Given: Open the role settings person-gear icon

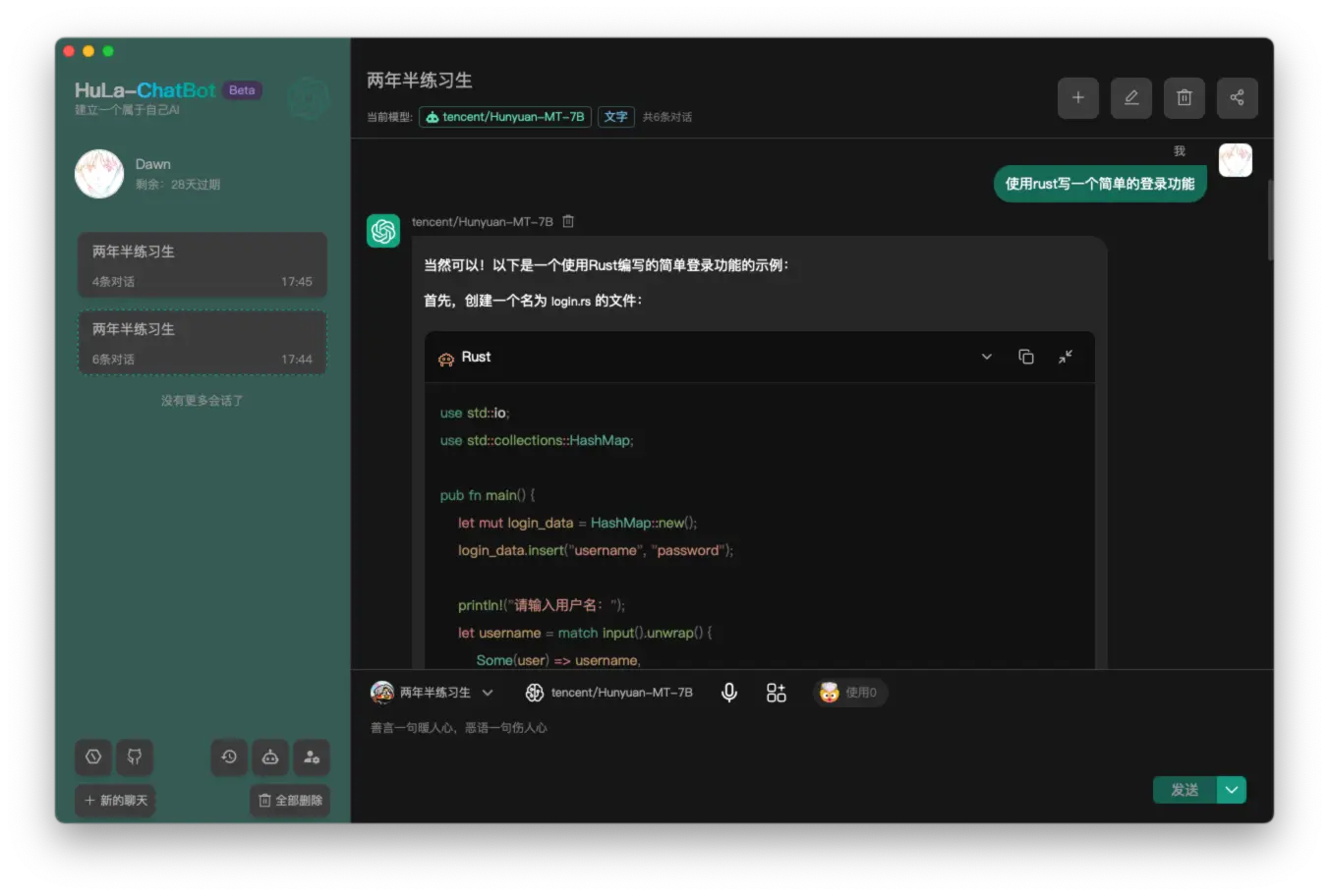Looking at the screenshot, I should 312,756.
